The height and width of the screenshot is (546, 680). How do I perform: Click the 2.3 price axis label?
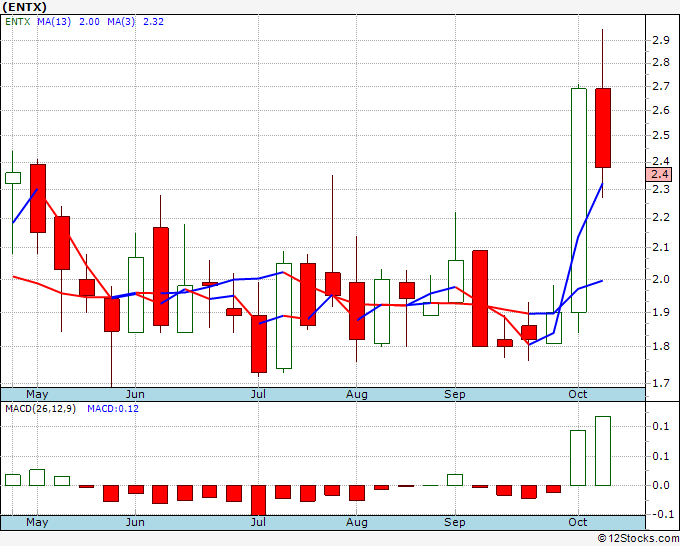661,189
